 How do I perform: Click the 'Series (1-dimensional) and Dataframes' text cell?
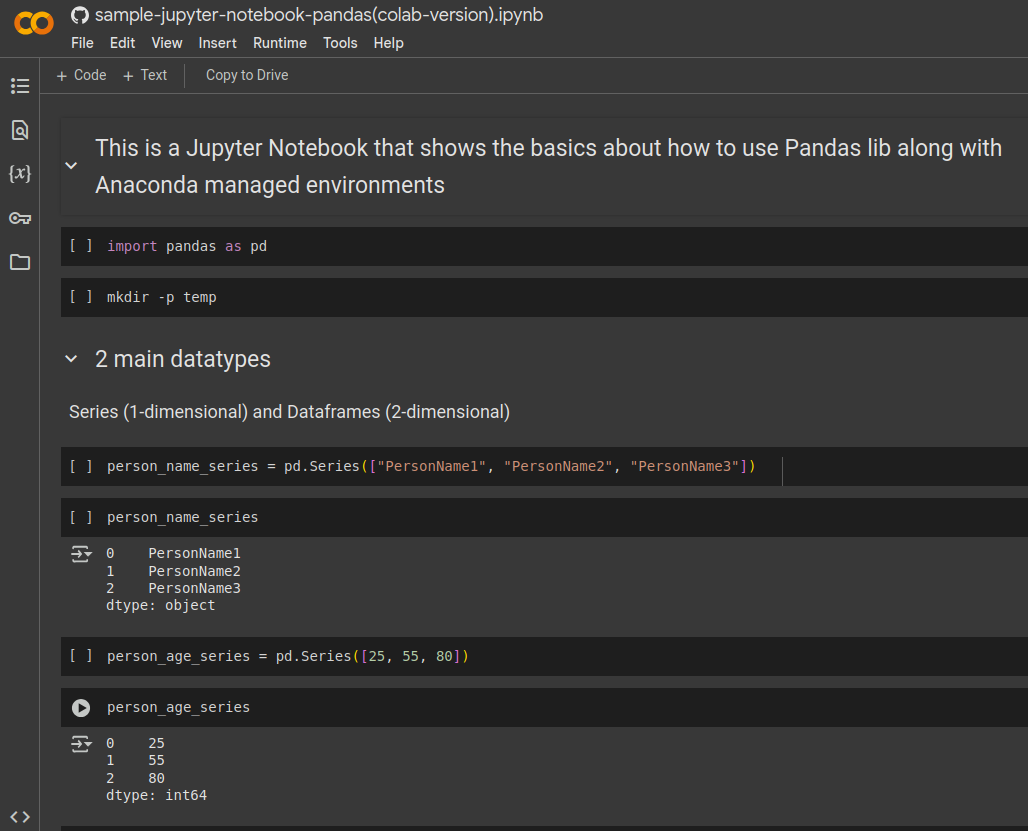click(289, 412)
